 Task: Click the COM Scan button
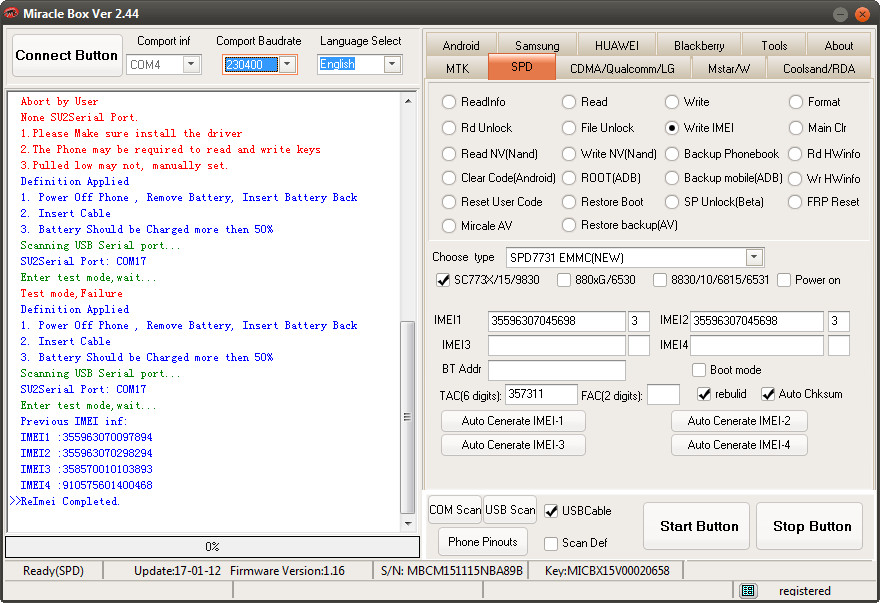pyautogui.click(x=455, y=509)
